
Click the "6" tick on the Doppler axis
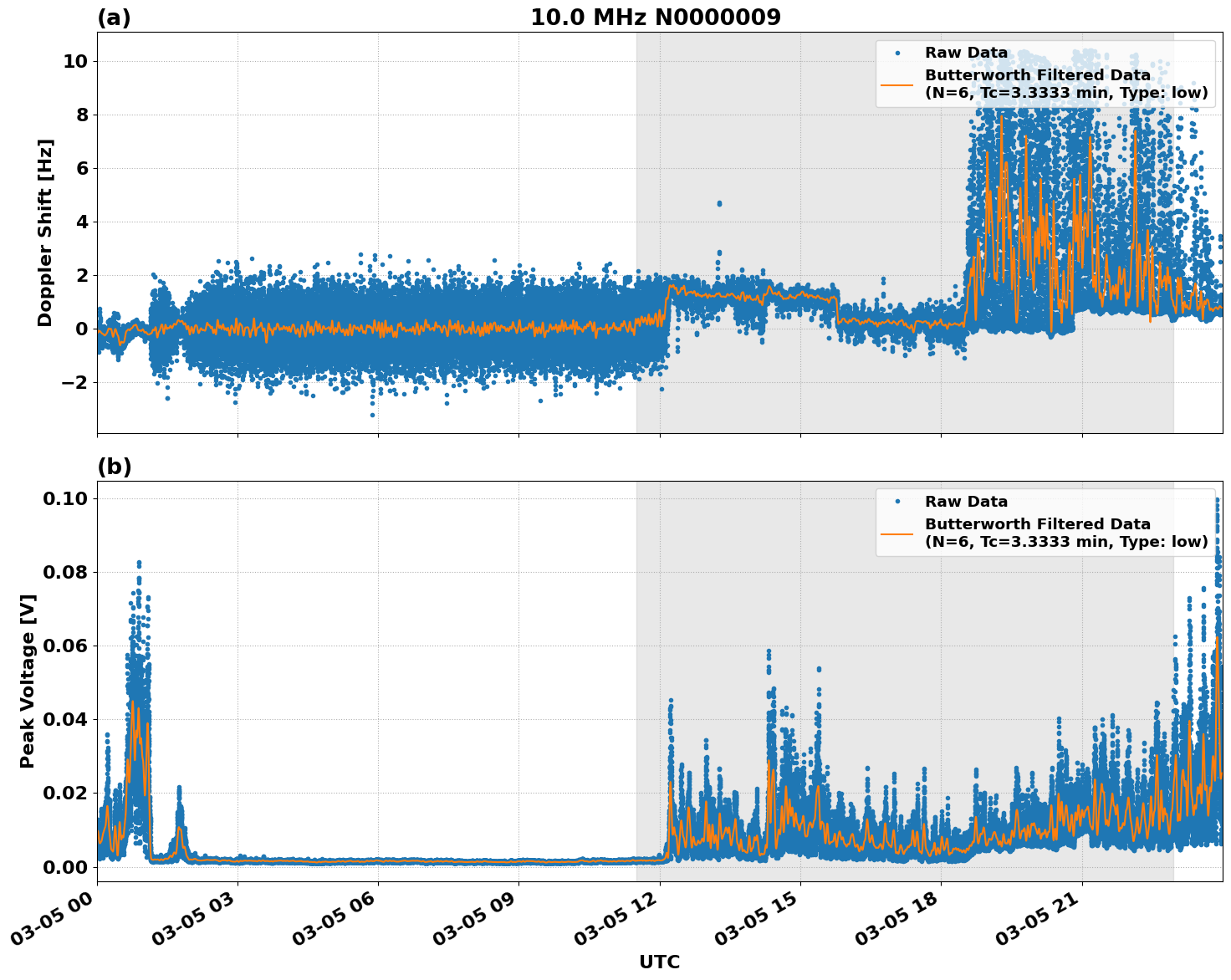81,168
